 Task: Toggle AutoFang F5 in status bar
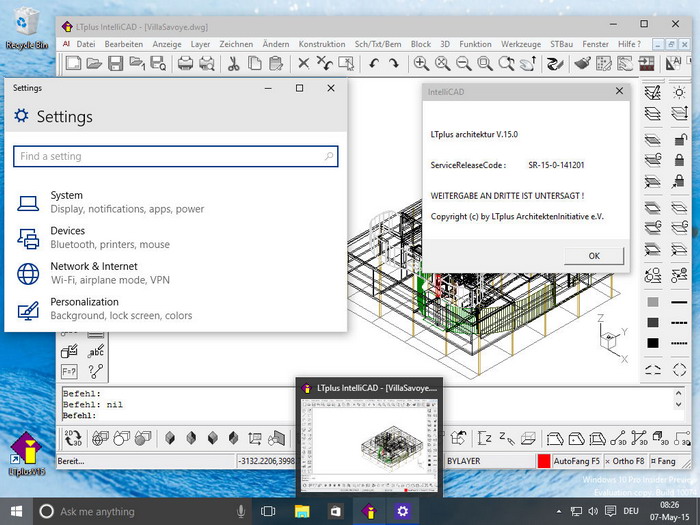coord(576,461)
